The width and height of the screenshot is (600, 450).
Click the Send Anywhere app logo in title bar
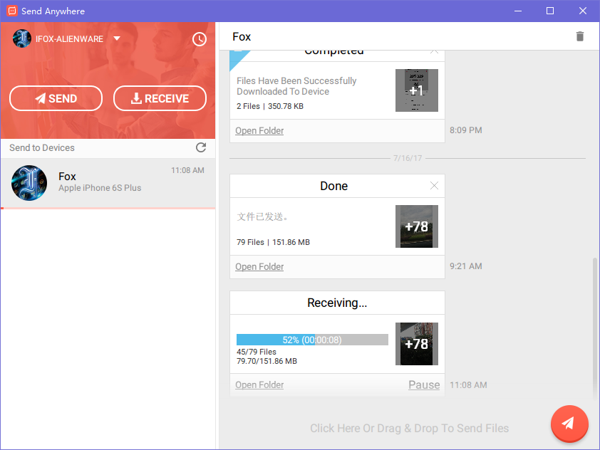point(12,11)
